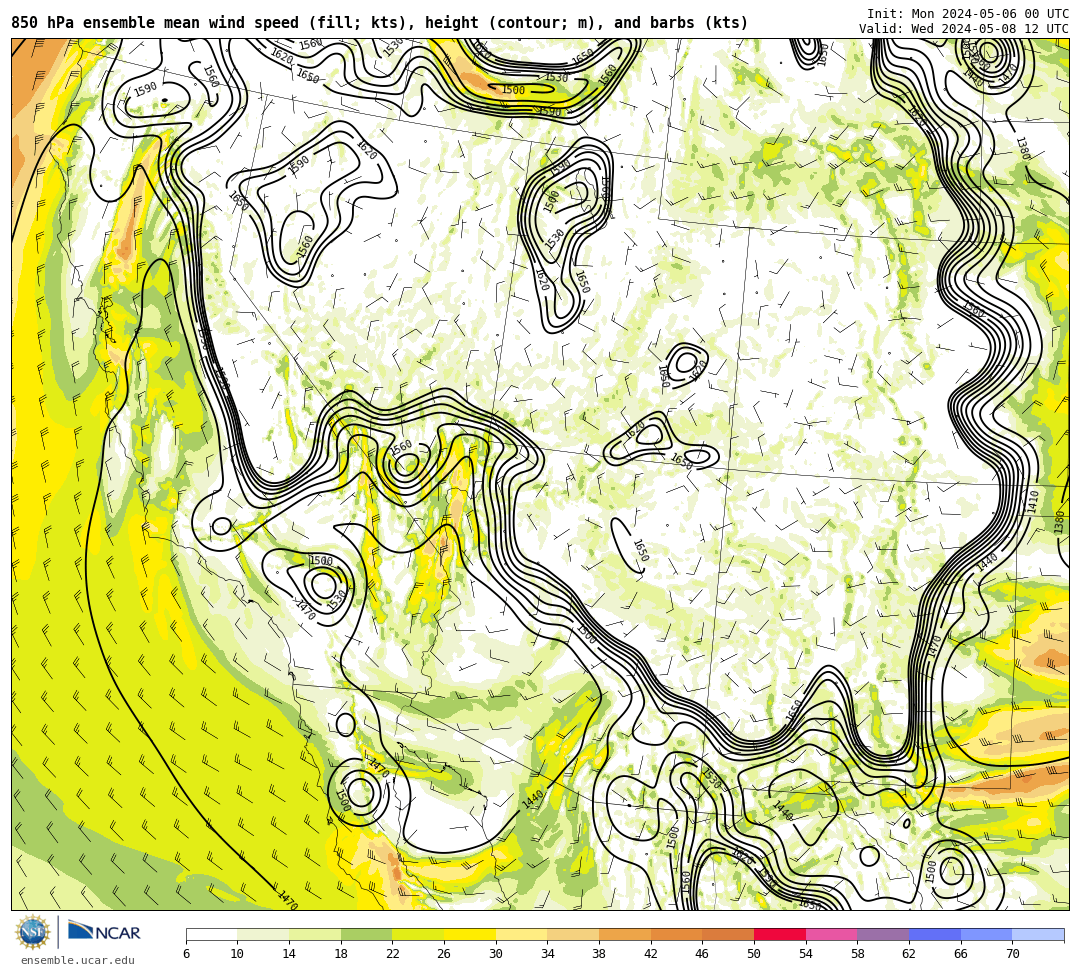Viewport: 1080px width, 973px height.
Task: Click the color bar tick label 22
Action: 393,954
